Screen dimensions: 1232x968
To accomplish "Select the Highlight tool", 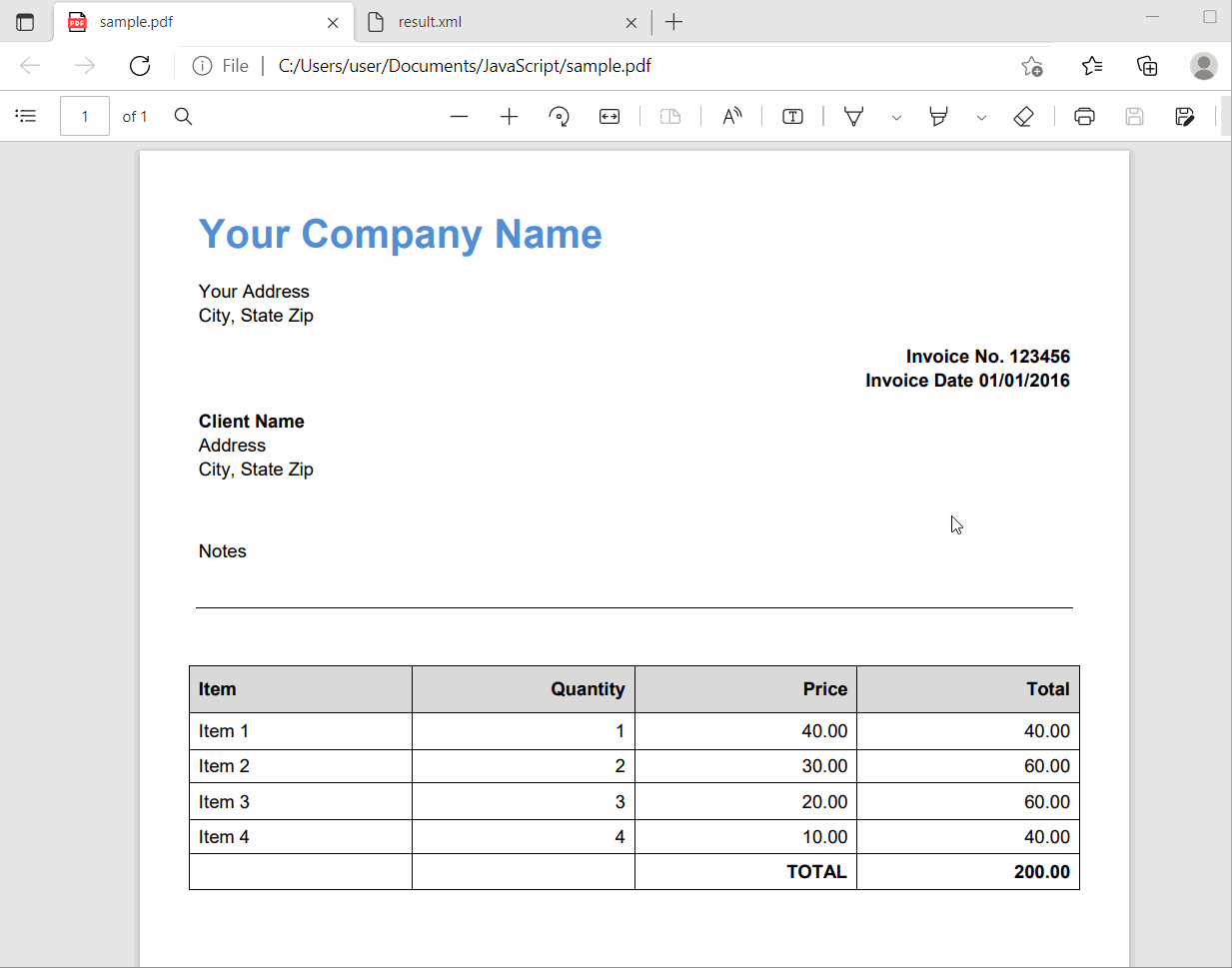I will click(x=938, y=117).
